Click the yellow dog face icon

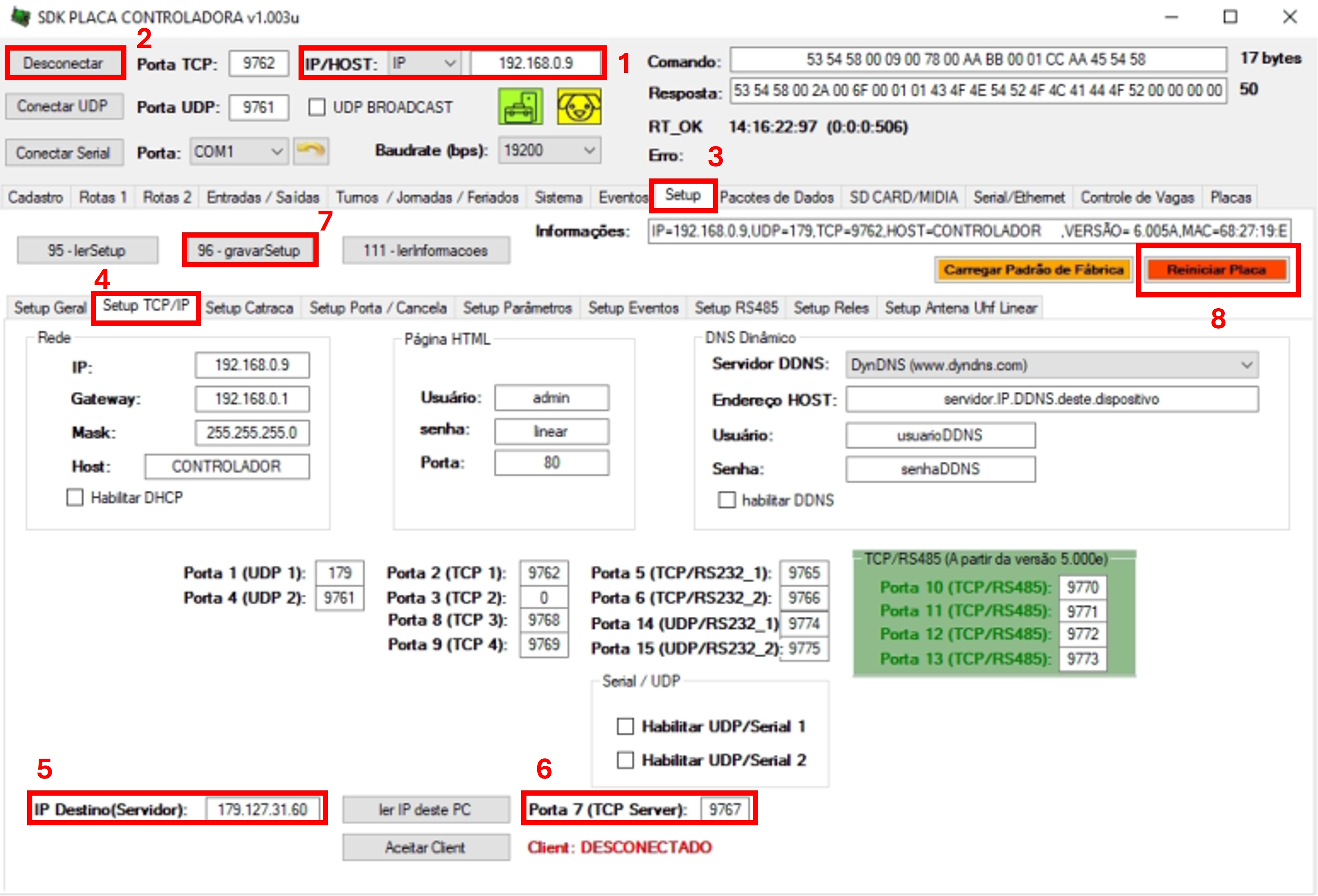(579, 107)
